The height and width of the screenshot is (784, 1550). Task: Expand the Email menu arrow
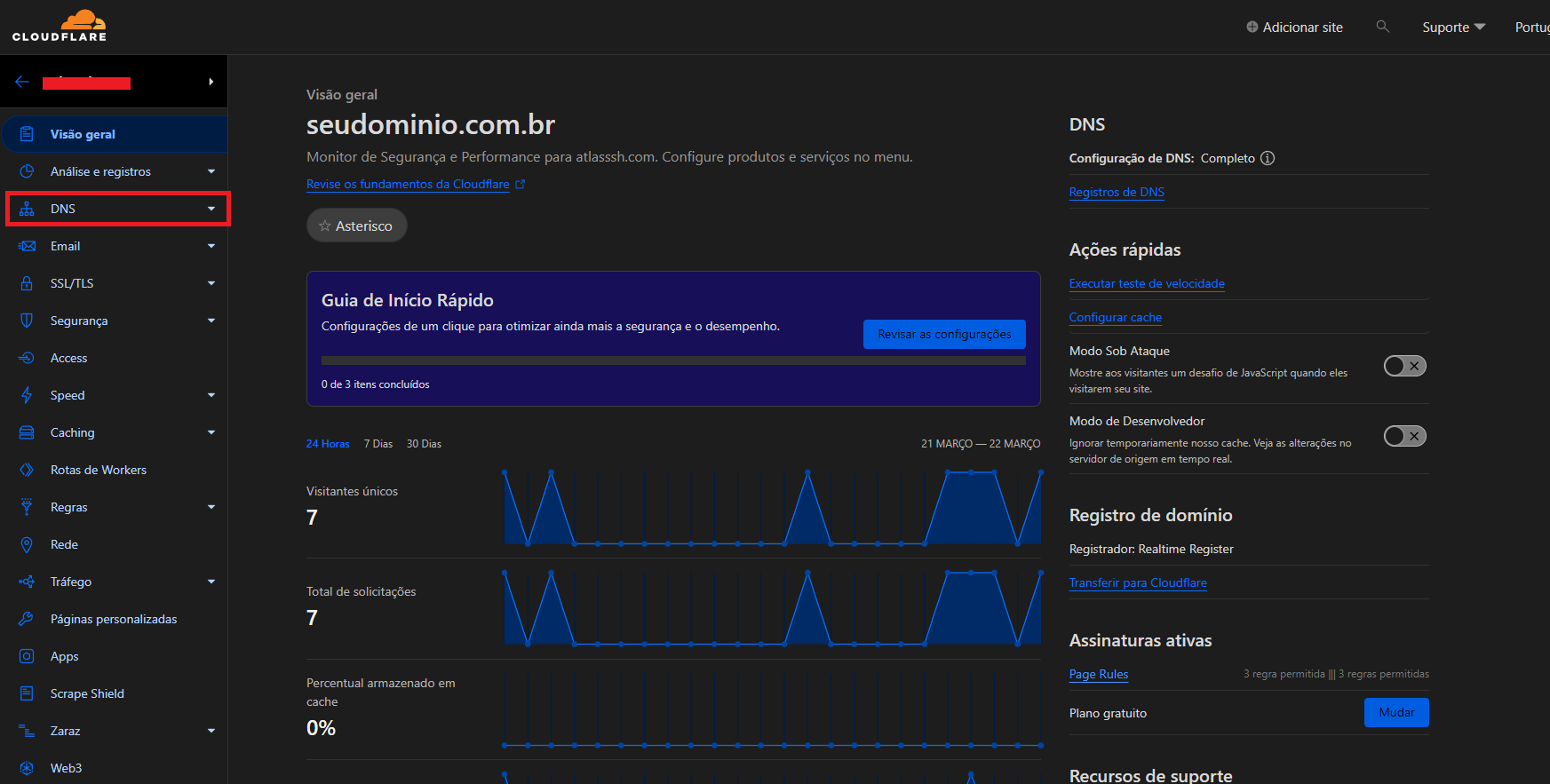click(x=211, y=246)
